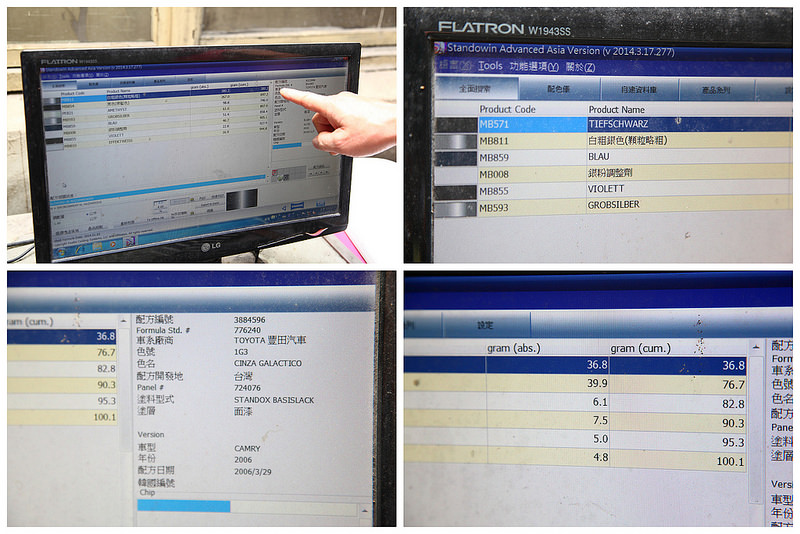Image resolution: width=800 pixels, height=534 pixels.
Task: Click the dark blue swatch beside MB859
Action: [456, 159]
